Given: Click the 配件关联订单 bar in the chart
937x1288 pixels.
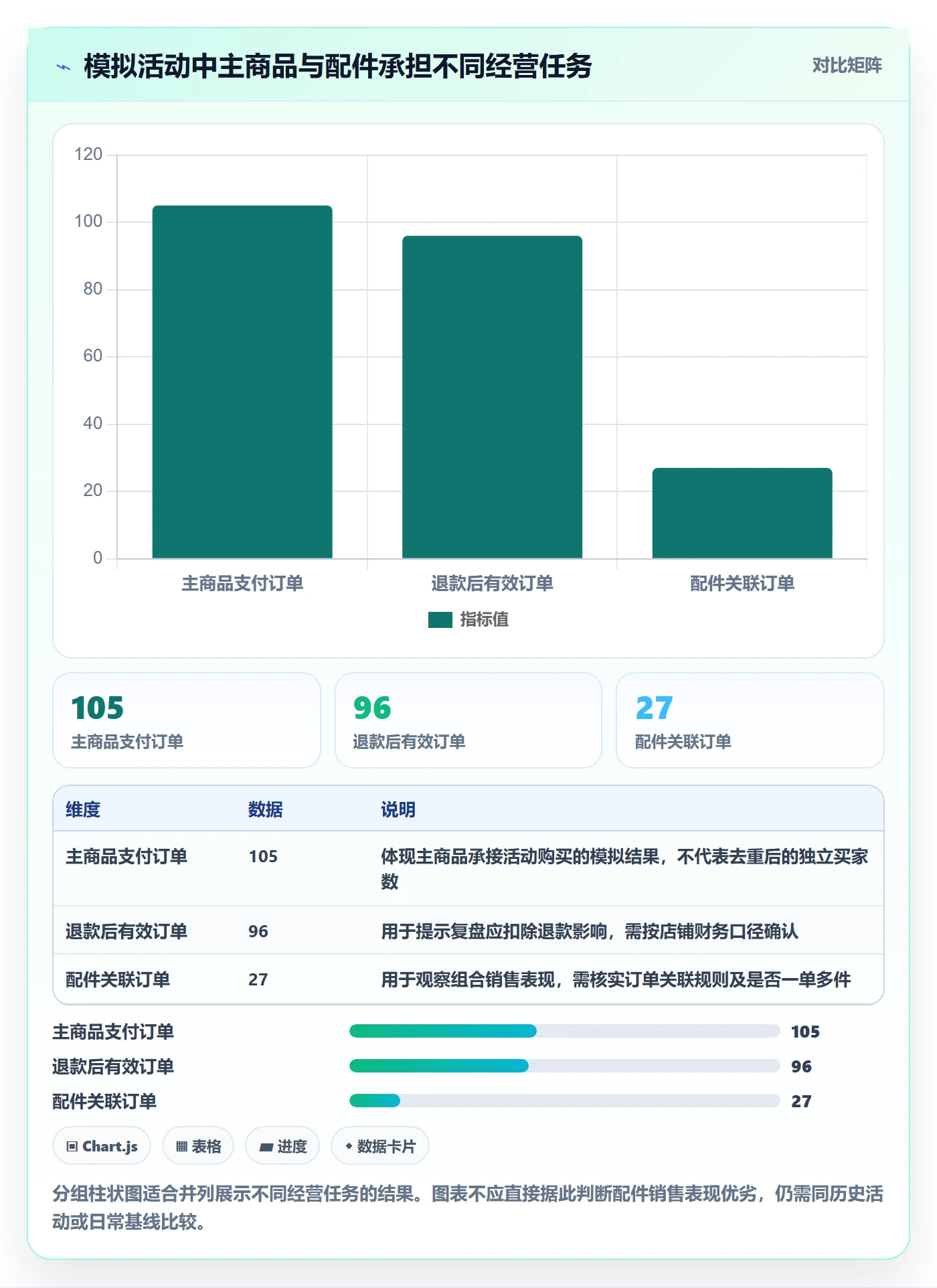Looking at the screenshot, I should (x=742, y=513).
